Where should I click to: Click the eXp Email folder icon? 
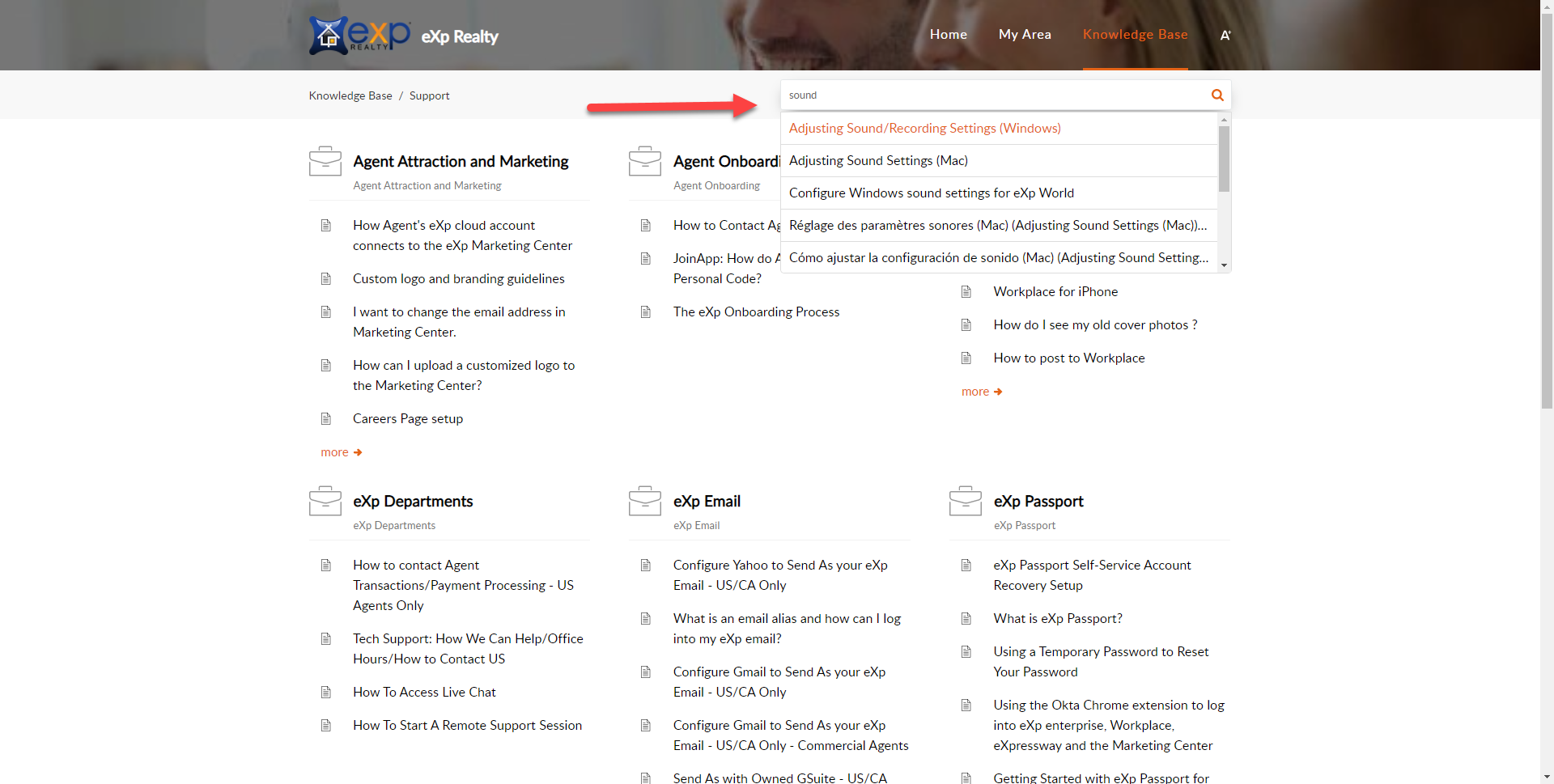click(645, 501)
